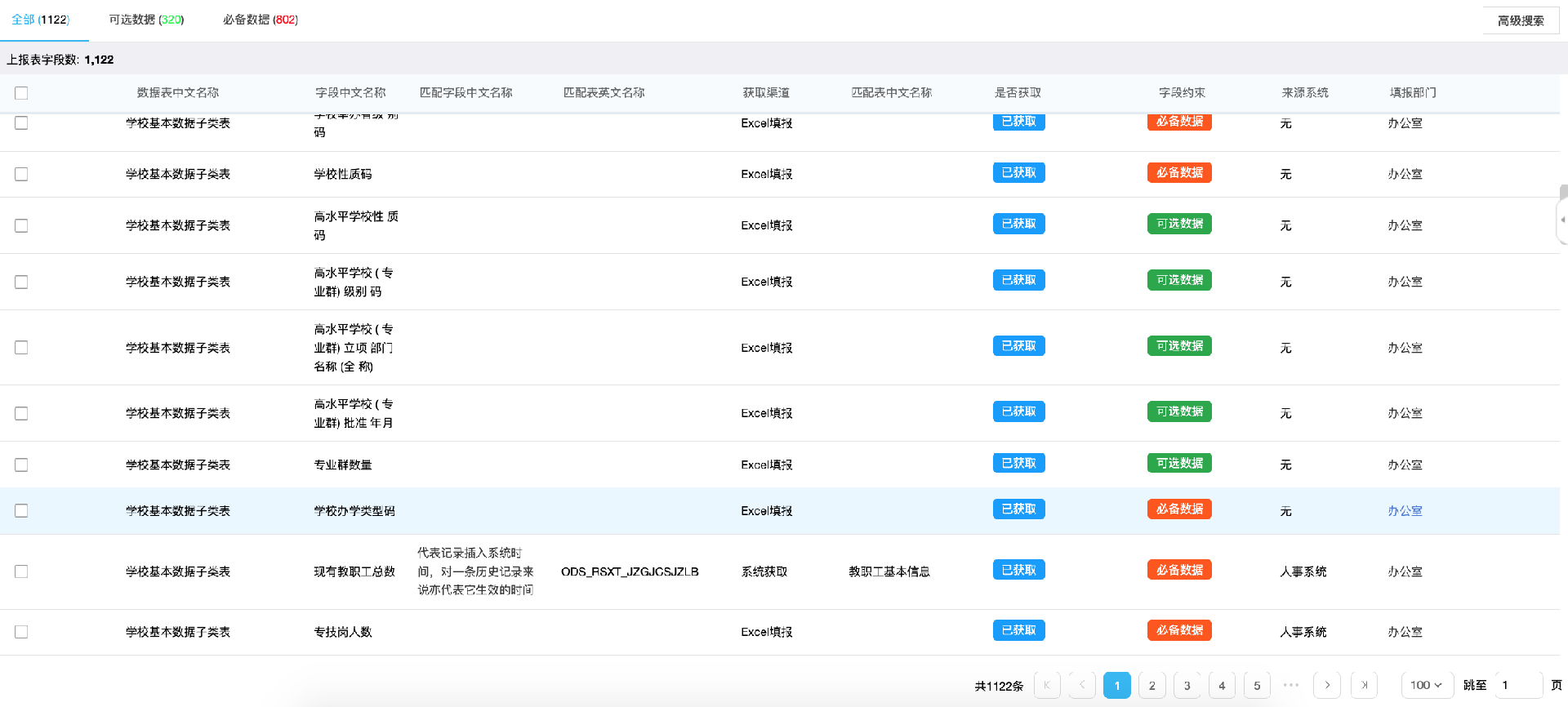The width and height of the screenshot is (1568, 707).
Task: Go to page 4
Action: click(x=1222, y=685)
